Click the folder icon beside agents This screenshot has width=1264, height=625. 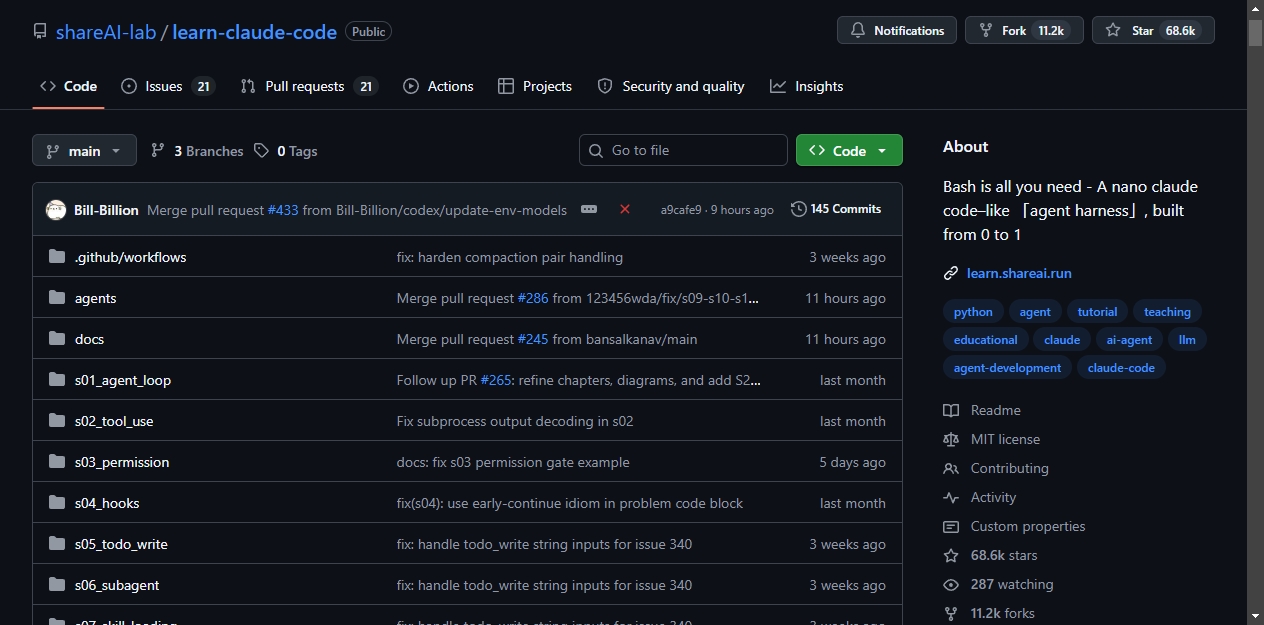click(57, 298)
